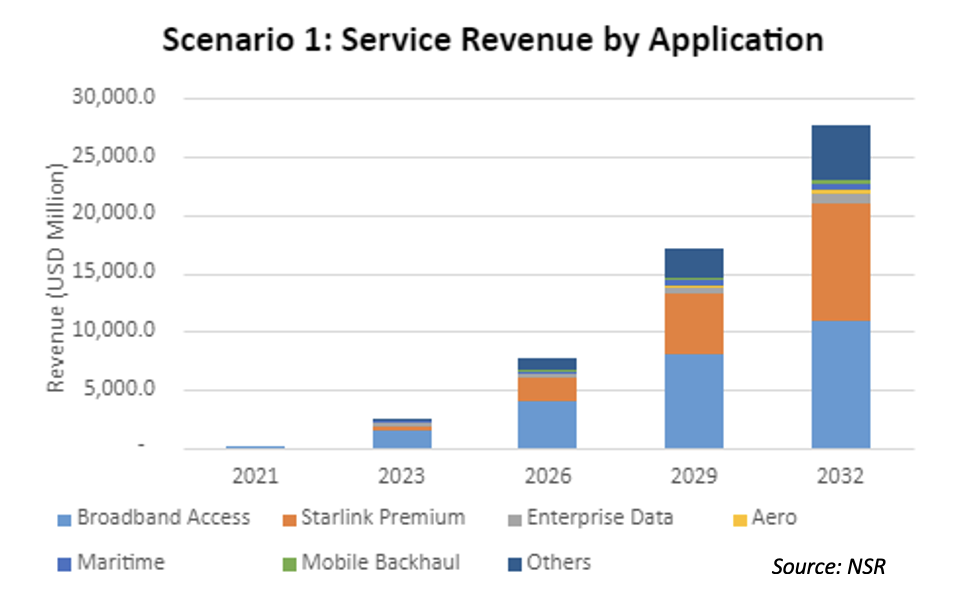The height and width of the screenshot is (614, 962).
Task: Select the 'Mobile Backhaul' legend label
Action: coord(380,562)
